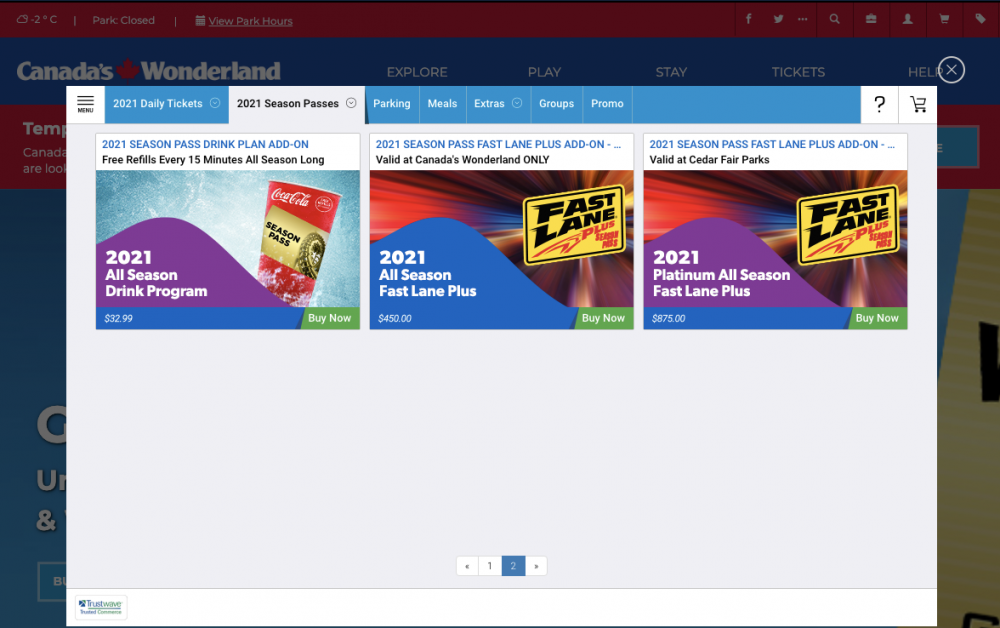
Task: Click the user account profile icon
Action: pyautogui.click(x=907, y=19)
